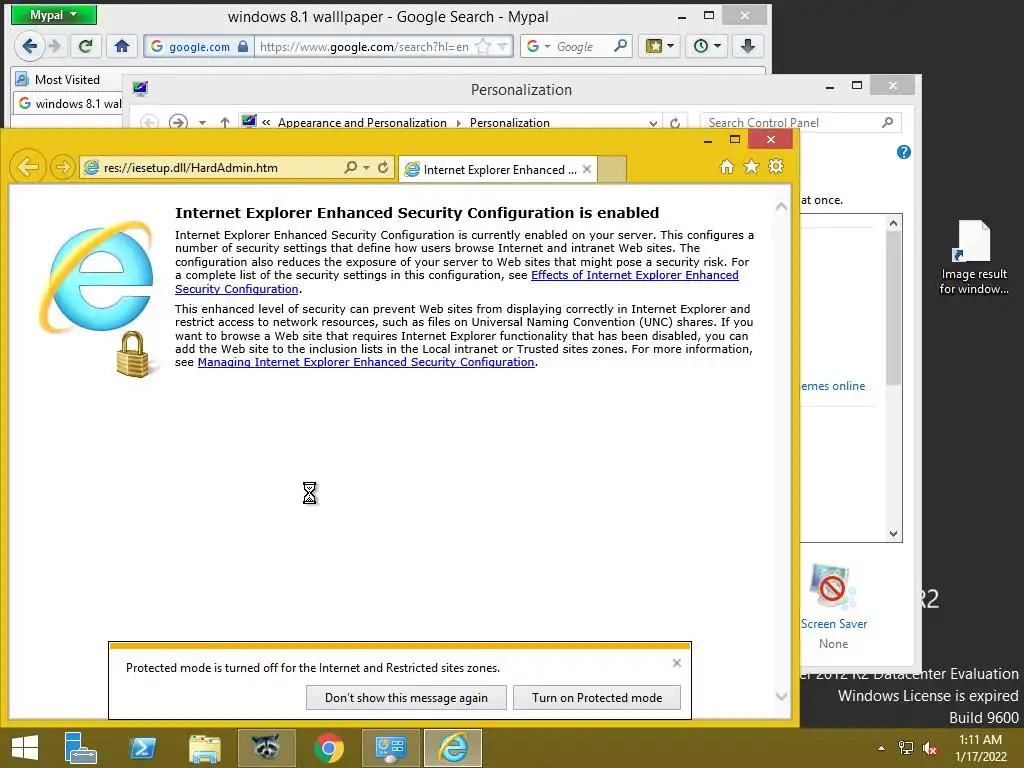Screen dimensions: 1024x768
Task: Bookmark this page star in Mypal
Action: [x=483, y=46]
